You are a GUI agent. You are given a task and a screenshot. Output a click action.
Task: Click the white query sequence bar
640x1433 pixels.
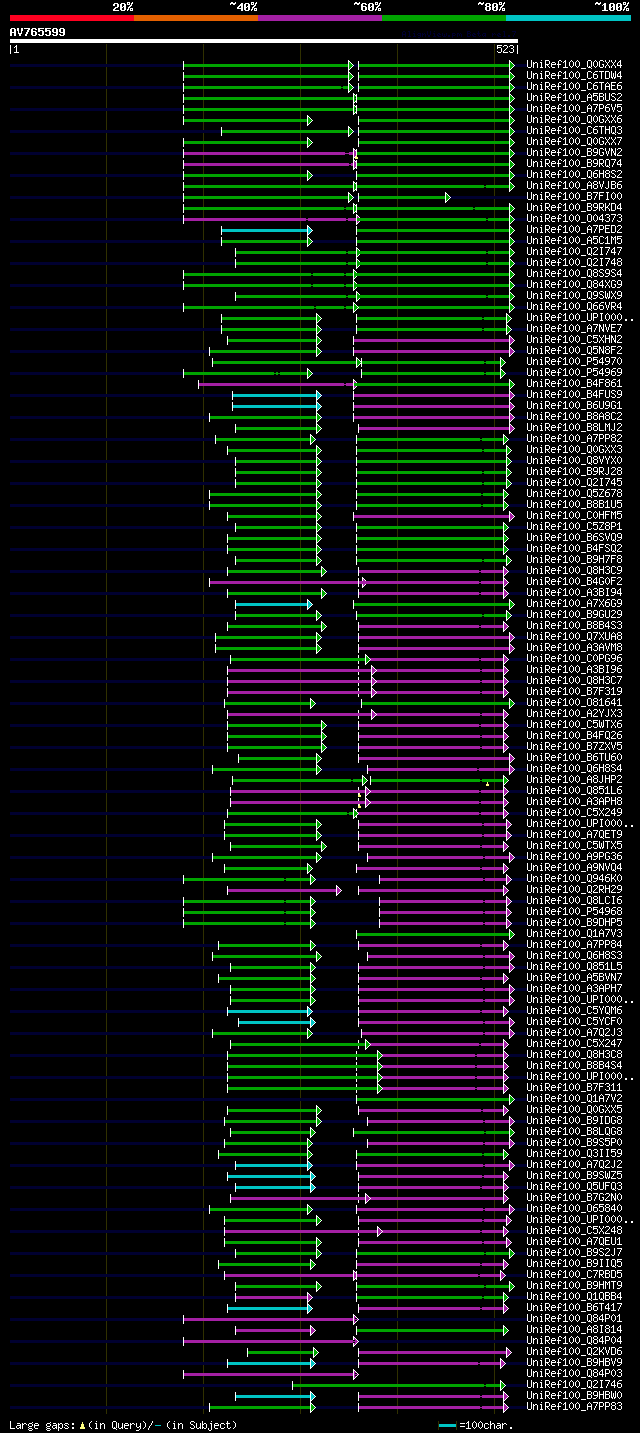pos(264,41)
